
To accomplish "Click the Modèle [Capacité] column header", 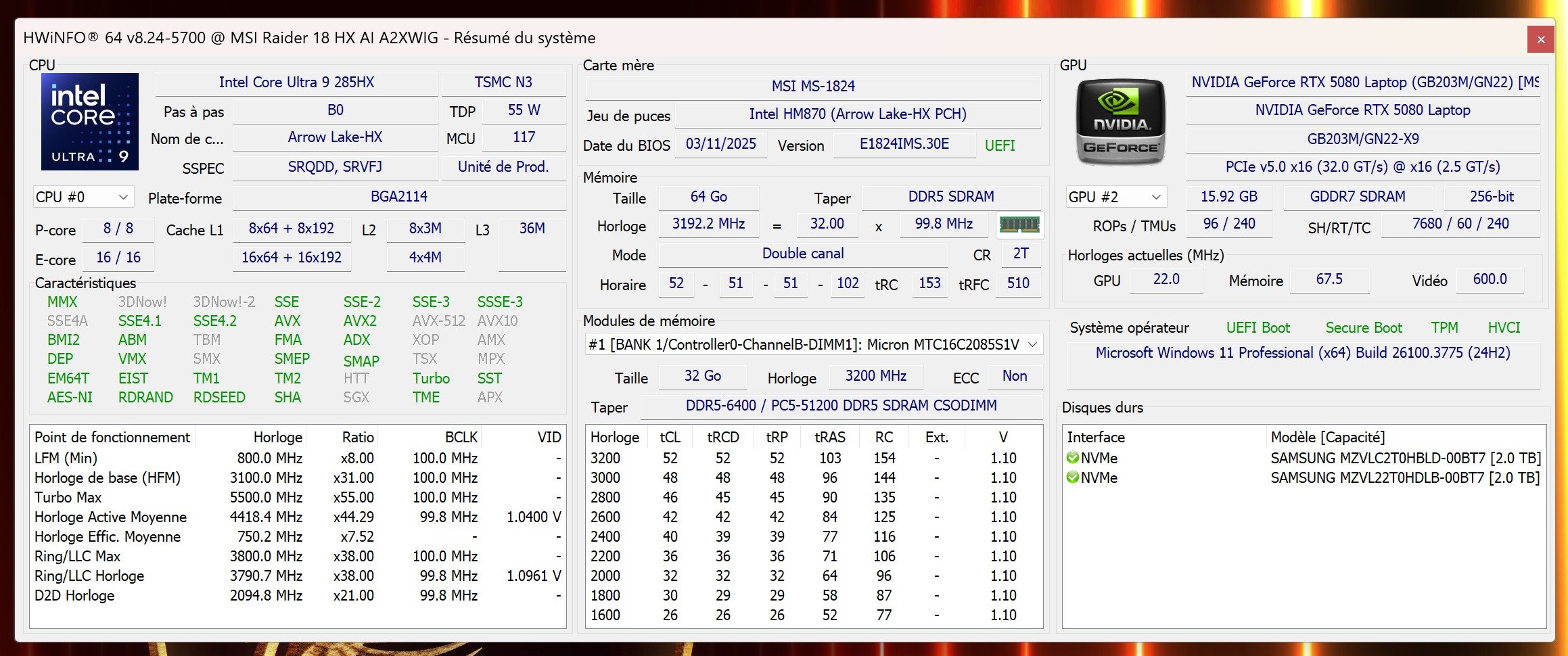I will click(x=1327, y=437).
